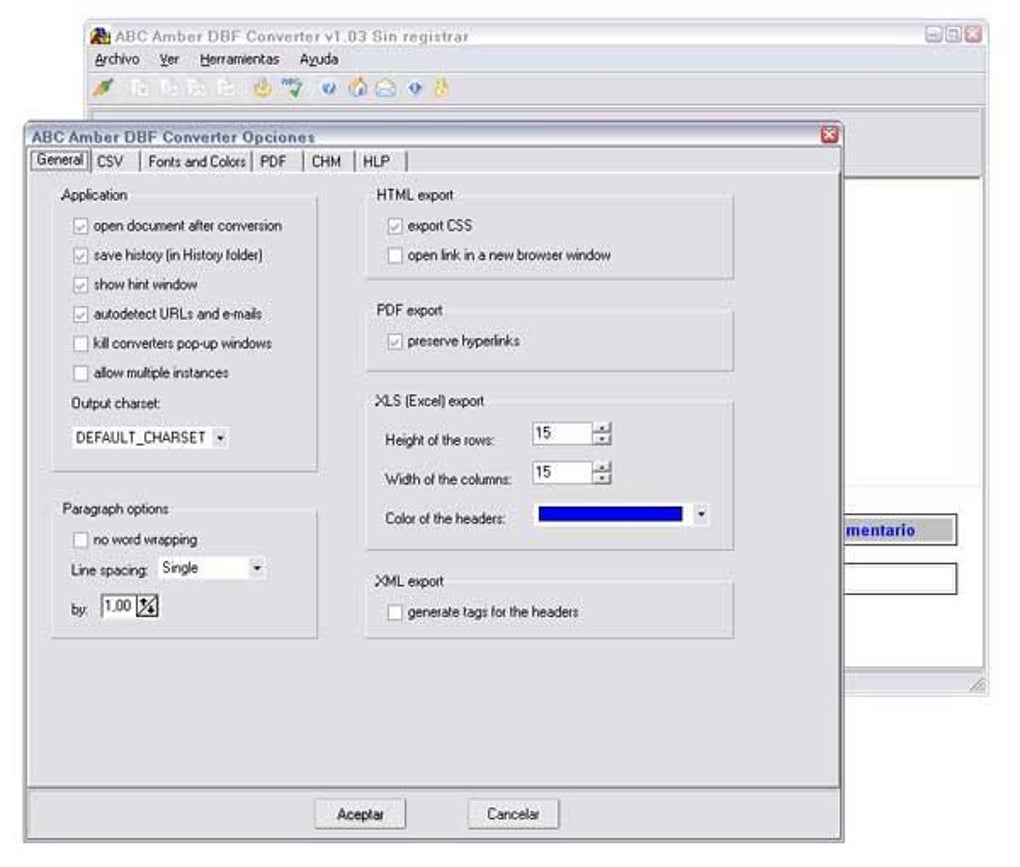
Task: Toggle autodetect URLs and e-mails
Action: pyautogui.click(x=80, y=315)
